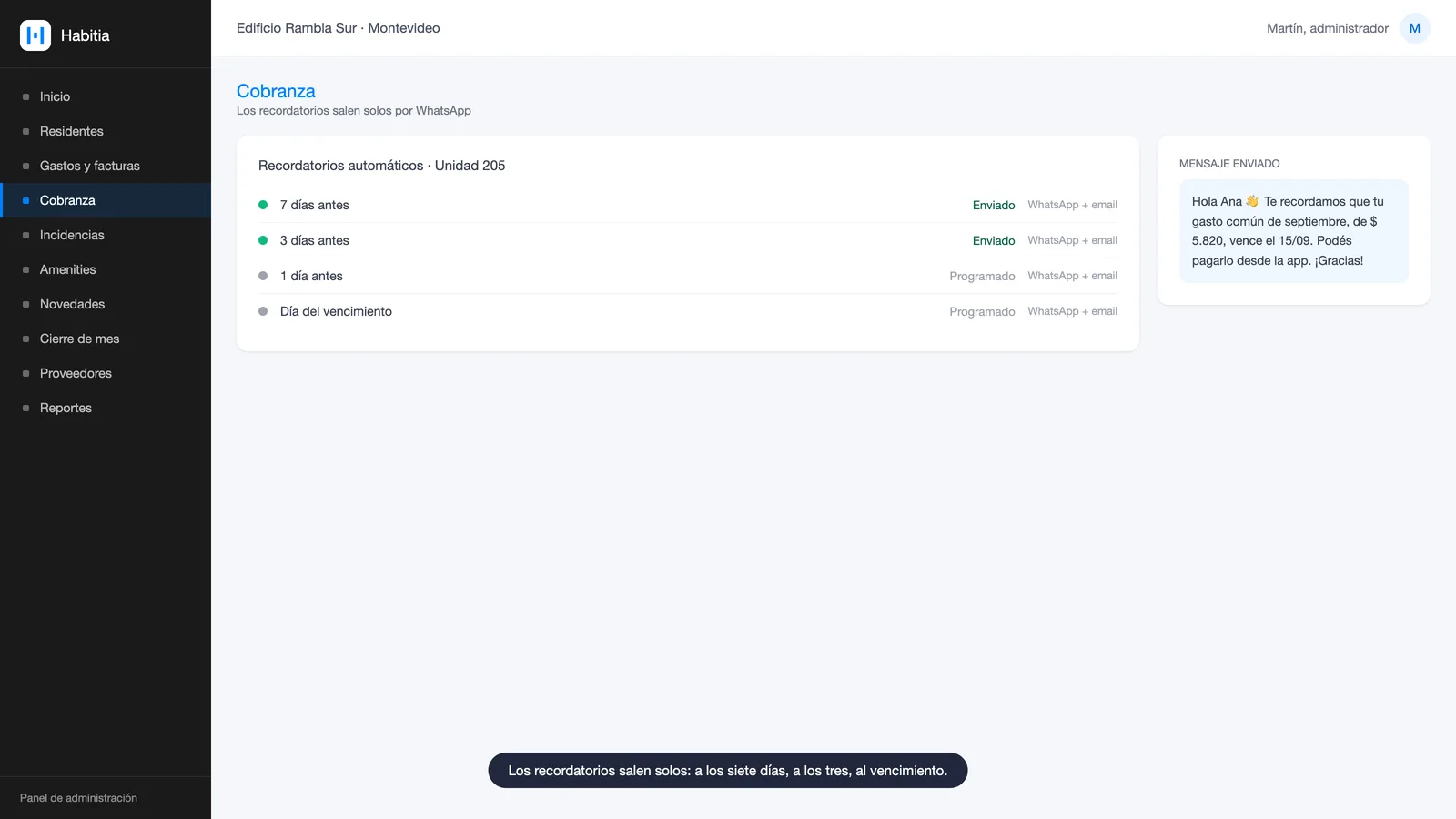Click Martín, administrador label
The image size is (1456, 819).
1328,28
